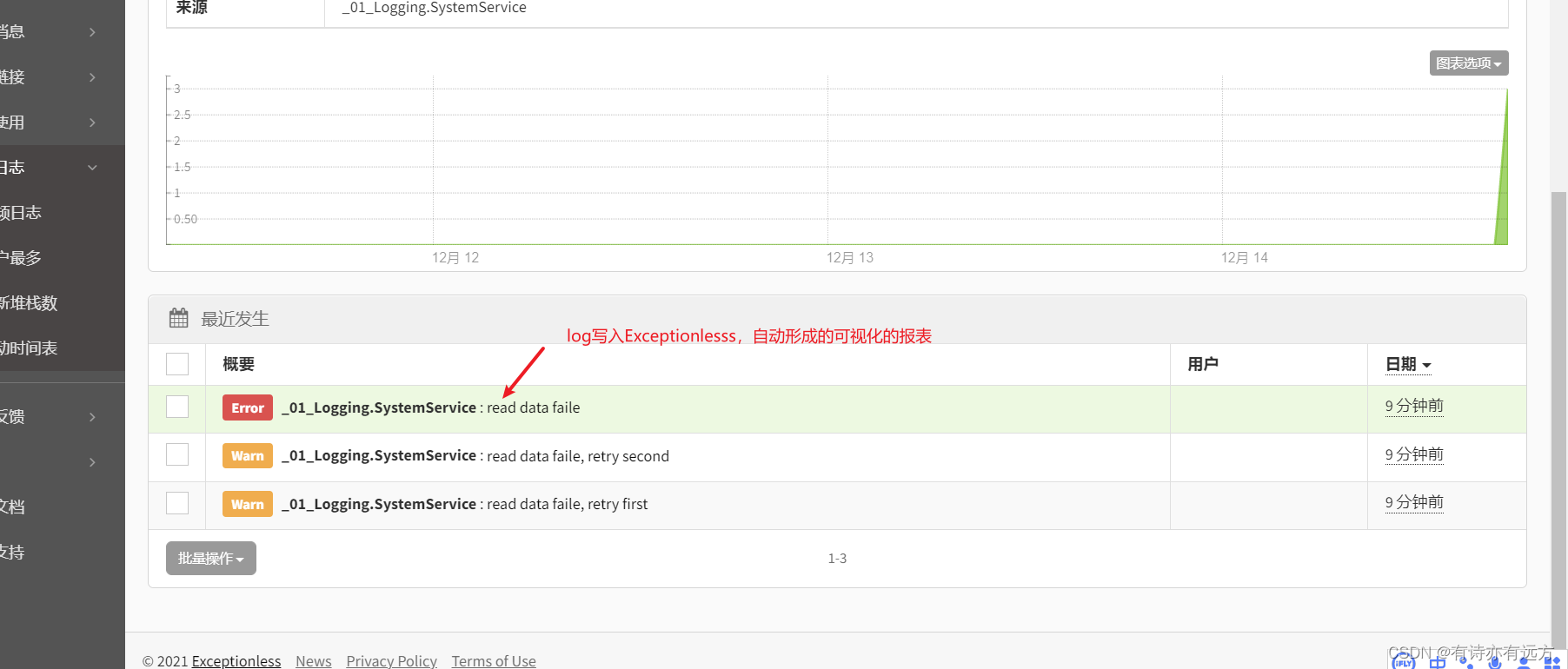1568x669 pixels.
Task: Click the Warn badge on retry second row
Action: tap(248, 455)
